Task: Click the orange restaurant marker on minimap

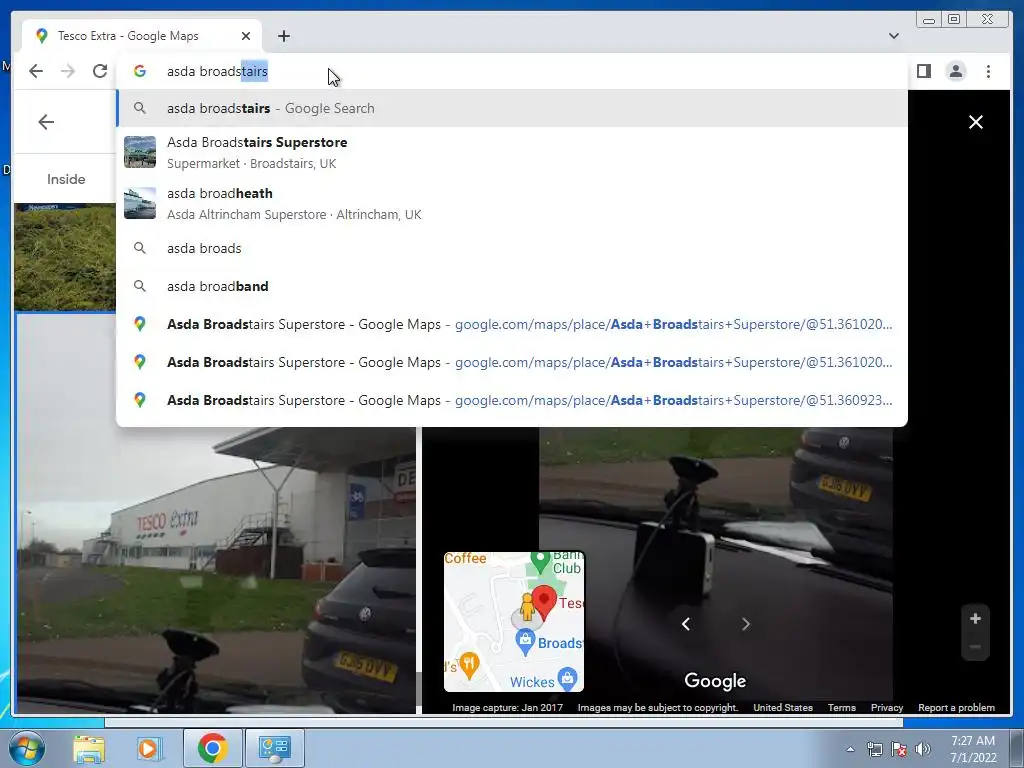Action: (x=469, y=665)
